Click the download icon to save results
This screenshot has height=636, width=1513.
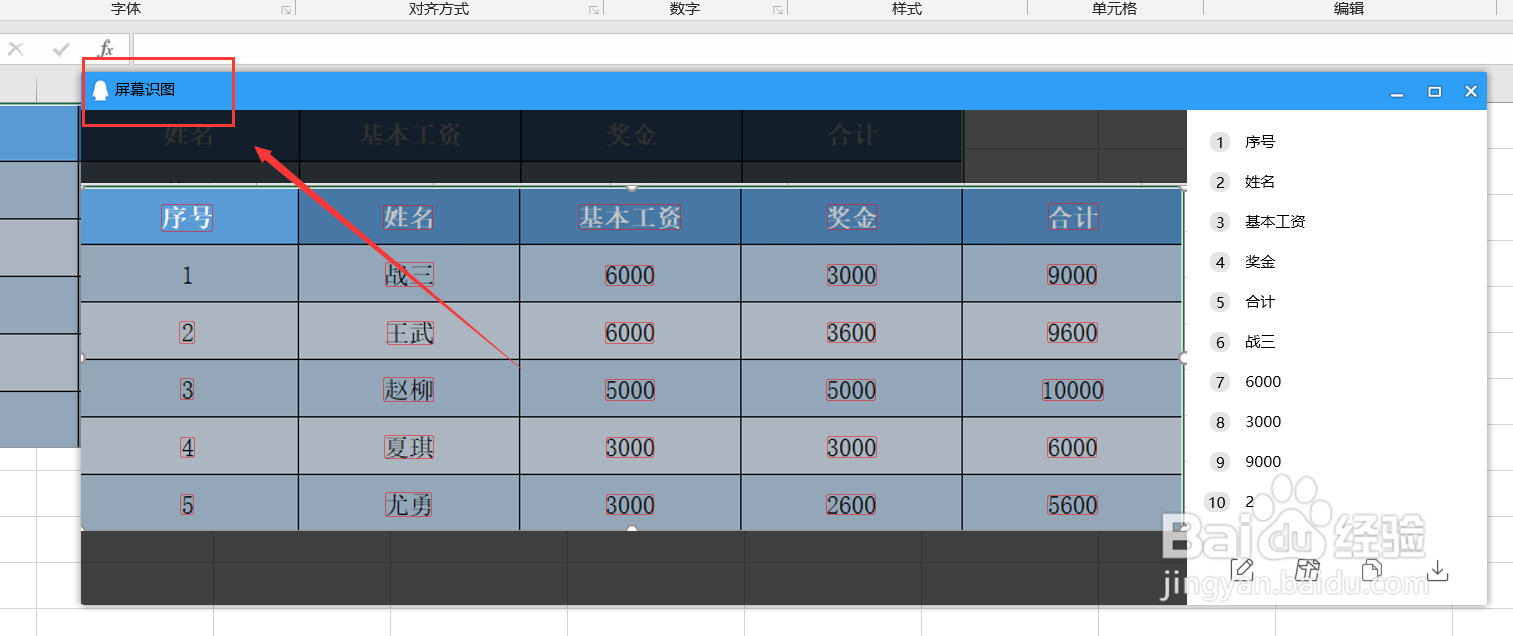[x=1437, y=570]
